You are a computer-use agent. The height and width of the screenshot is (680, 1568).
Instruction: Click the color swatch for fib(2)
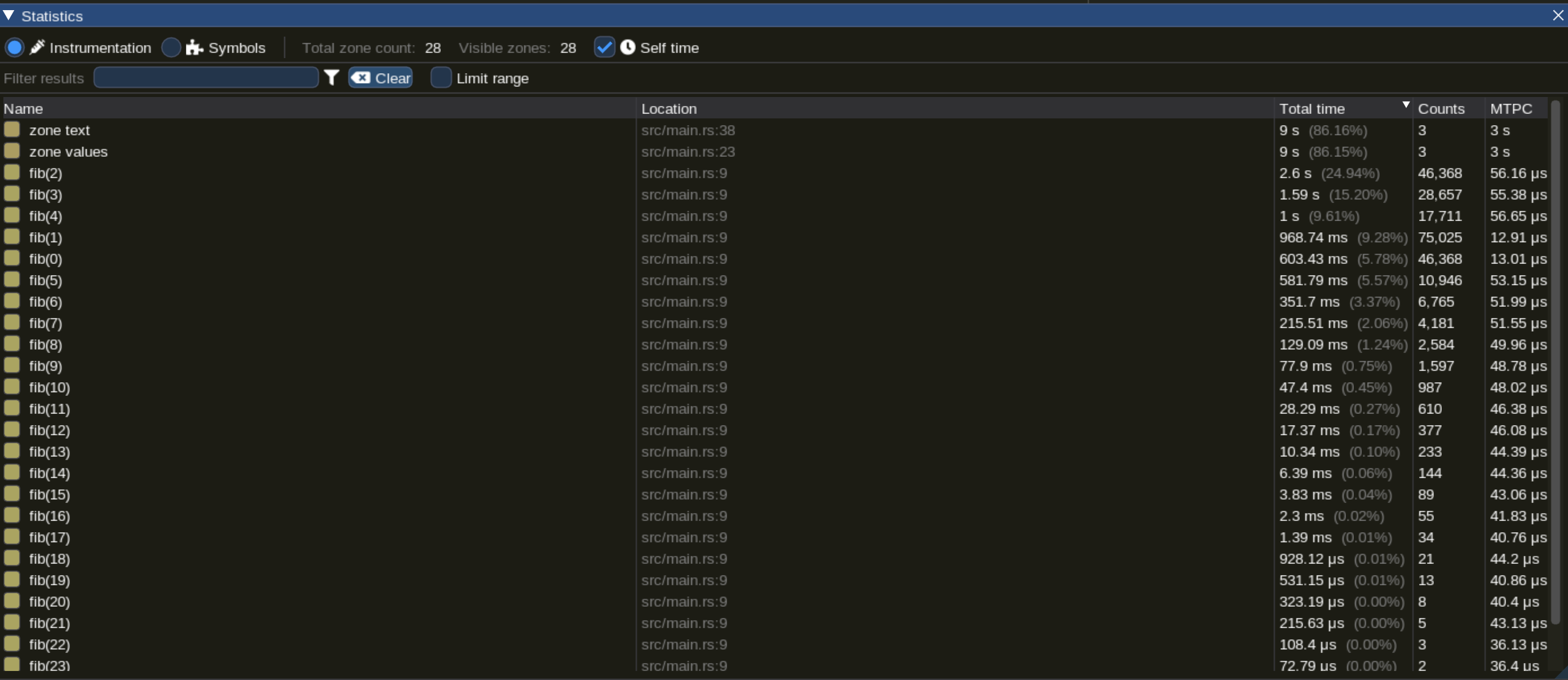point(12,173)
